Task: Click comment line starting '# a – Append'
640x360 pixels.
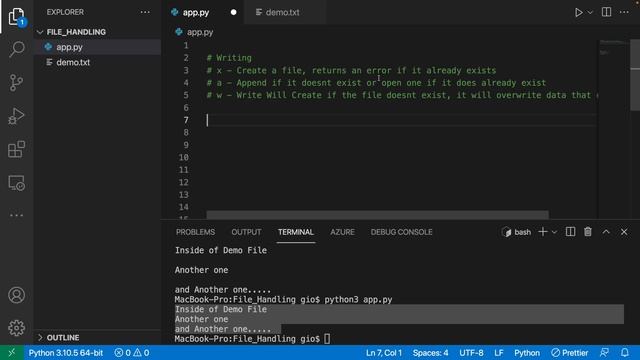Action: click(x=376, y=83)
